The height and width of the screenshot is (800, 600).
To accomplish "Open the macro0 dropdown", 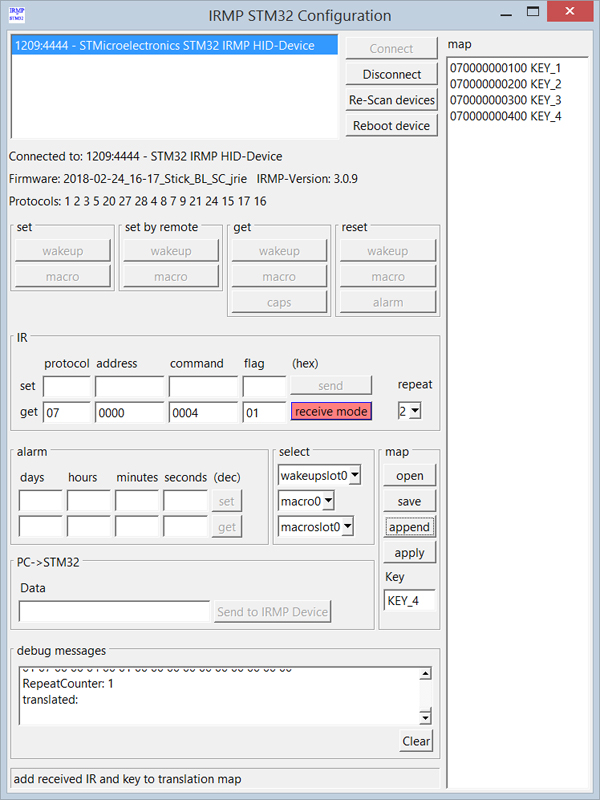I will pos(306,502).
